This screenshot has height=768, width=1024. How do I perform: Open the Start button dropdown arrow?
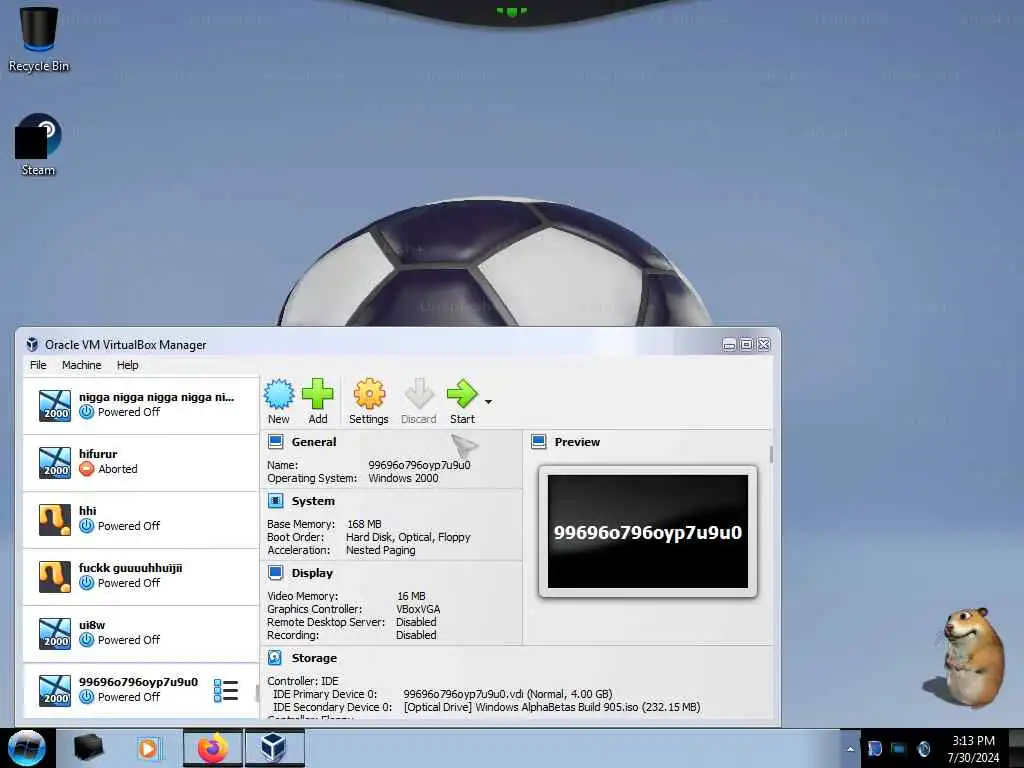coord(488,402)
